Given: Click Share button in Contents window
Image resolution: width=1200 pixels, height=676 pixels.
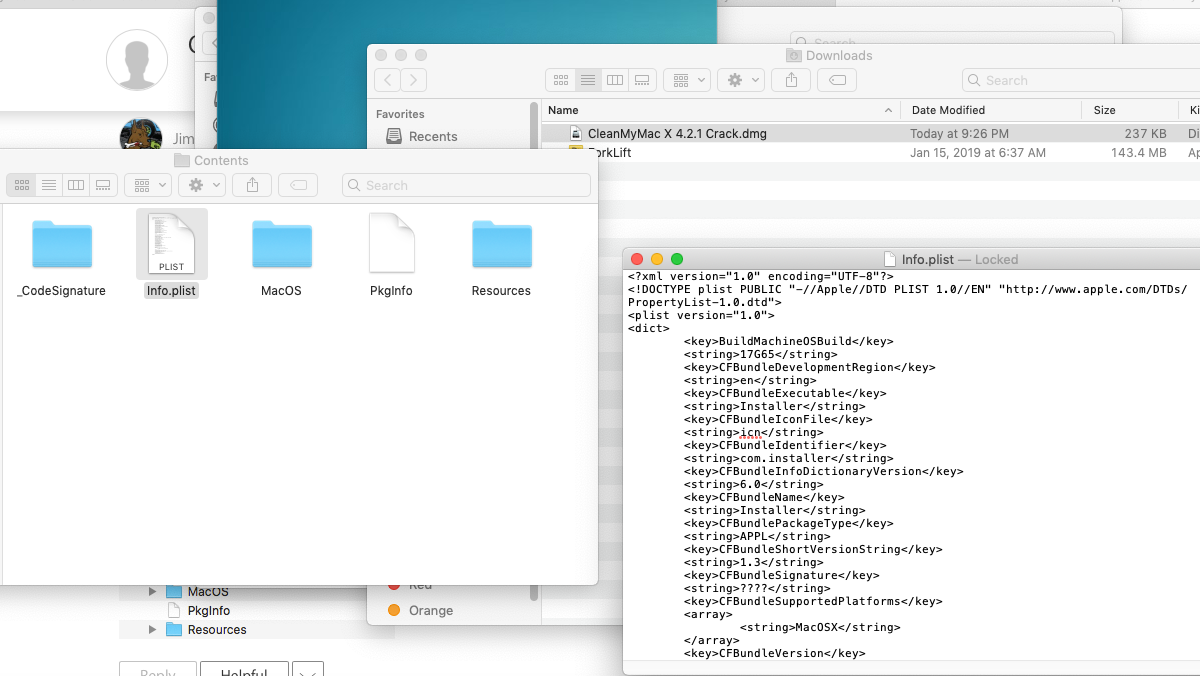Looking at the screenshot, I should (x=252, y=185).
